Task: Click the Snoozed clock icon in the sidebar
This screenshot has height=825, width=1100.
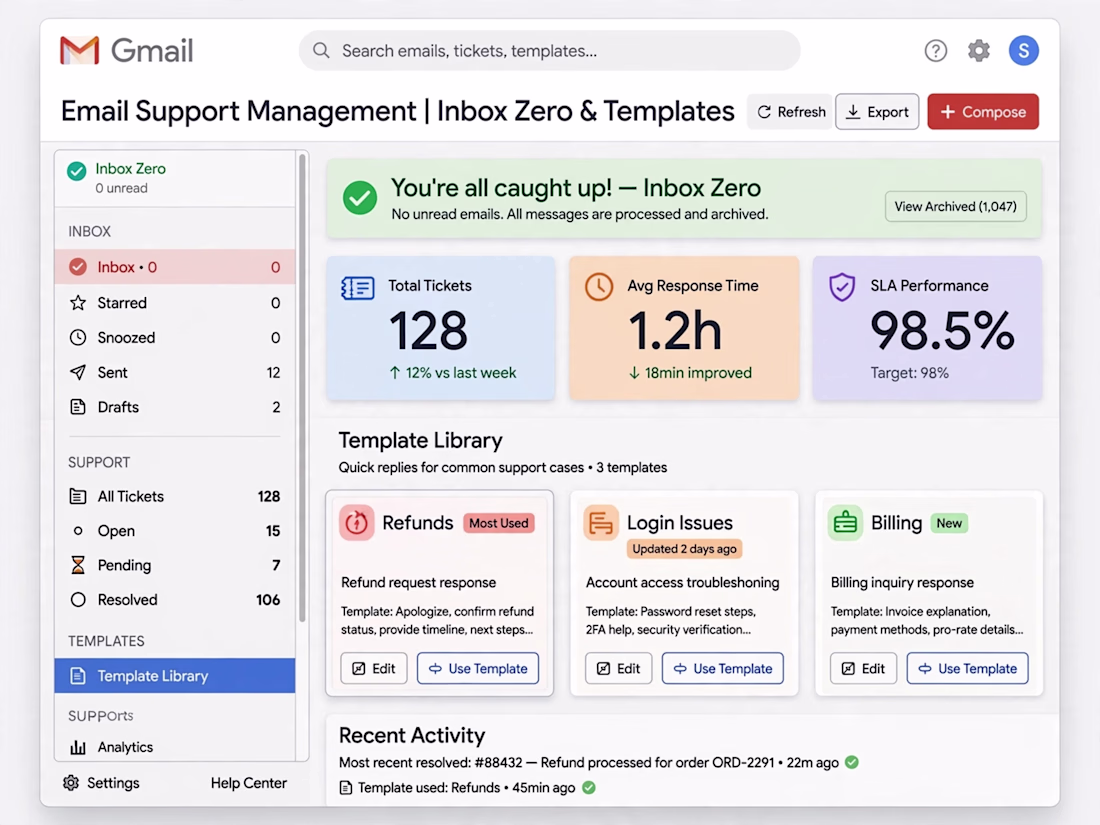Action: (x=78, y=337)
